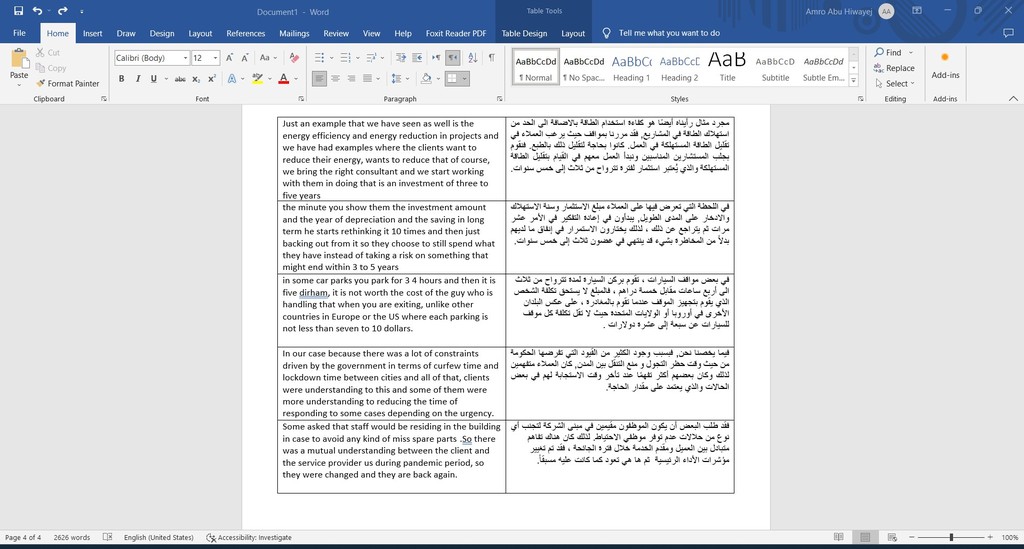Image resolution: width=1024 pixels, height=549 pixels.
Task: Undo the last action
Action: click(37, 11)
